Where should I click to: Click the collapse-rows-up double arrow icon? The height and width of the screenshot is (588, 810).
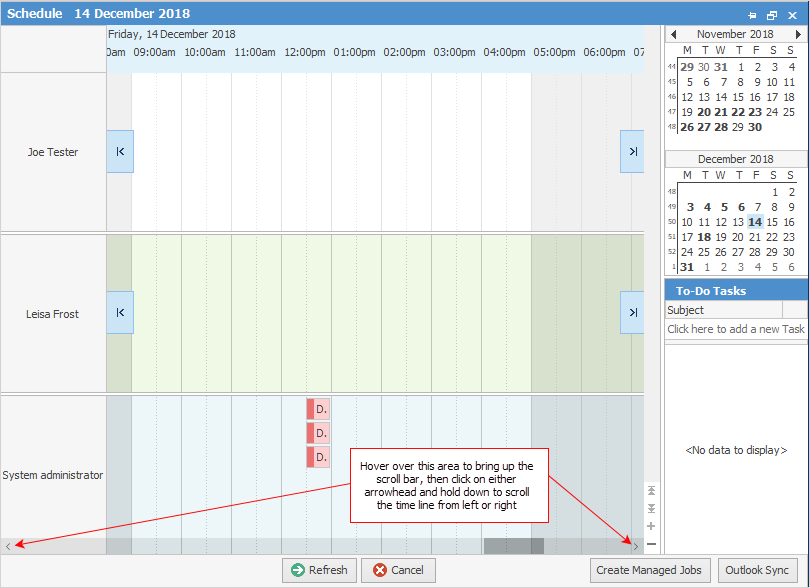(651, 491)
